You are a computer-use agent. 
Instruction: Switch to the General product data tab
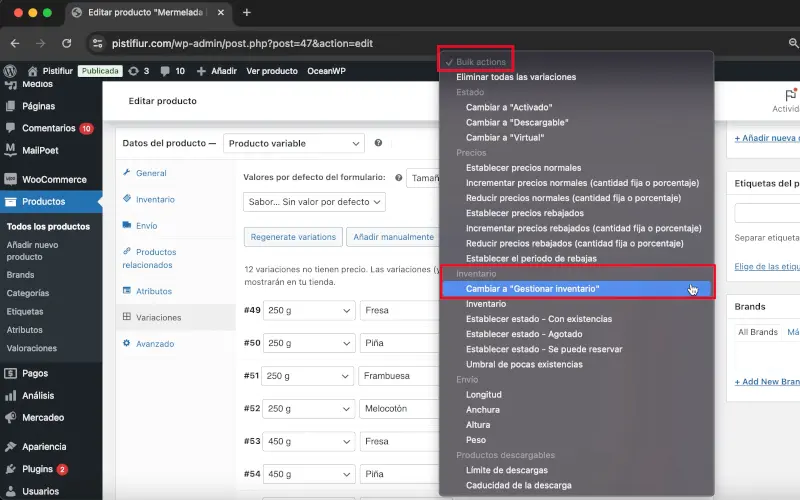(151, 173)
